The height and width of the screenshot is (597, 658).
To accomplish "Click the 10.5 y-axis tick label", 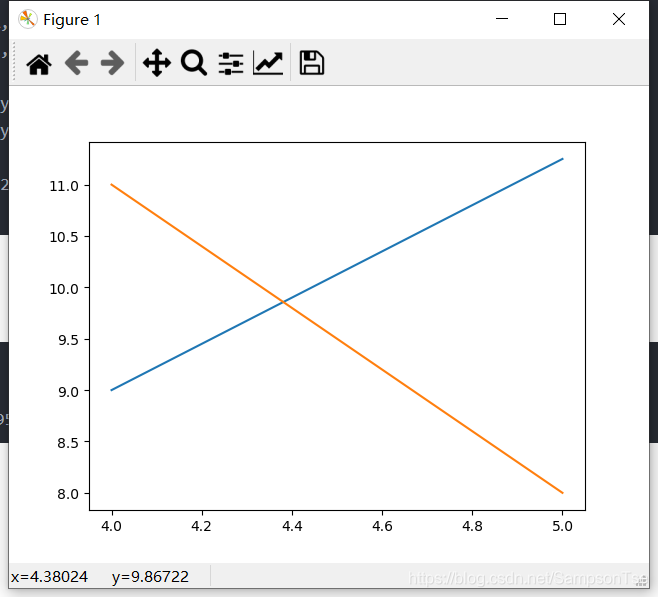I will click(64, 237).
